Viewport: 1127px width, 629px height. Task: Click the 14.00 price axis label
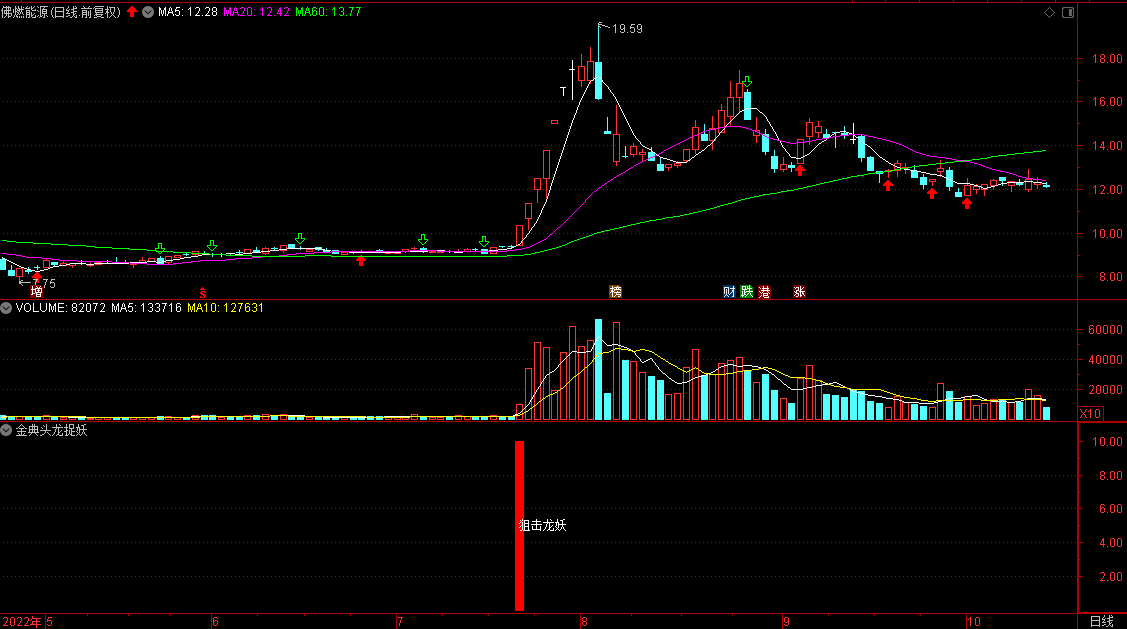(1108, 146)
